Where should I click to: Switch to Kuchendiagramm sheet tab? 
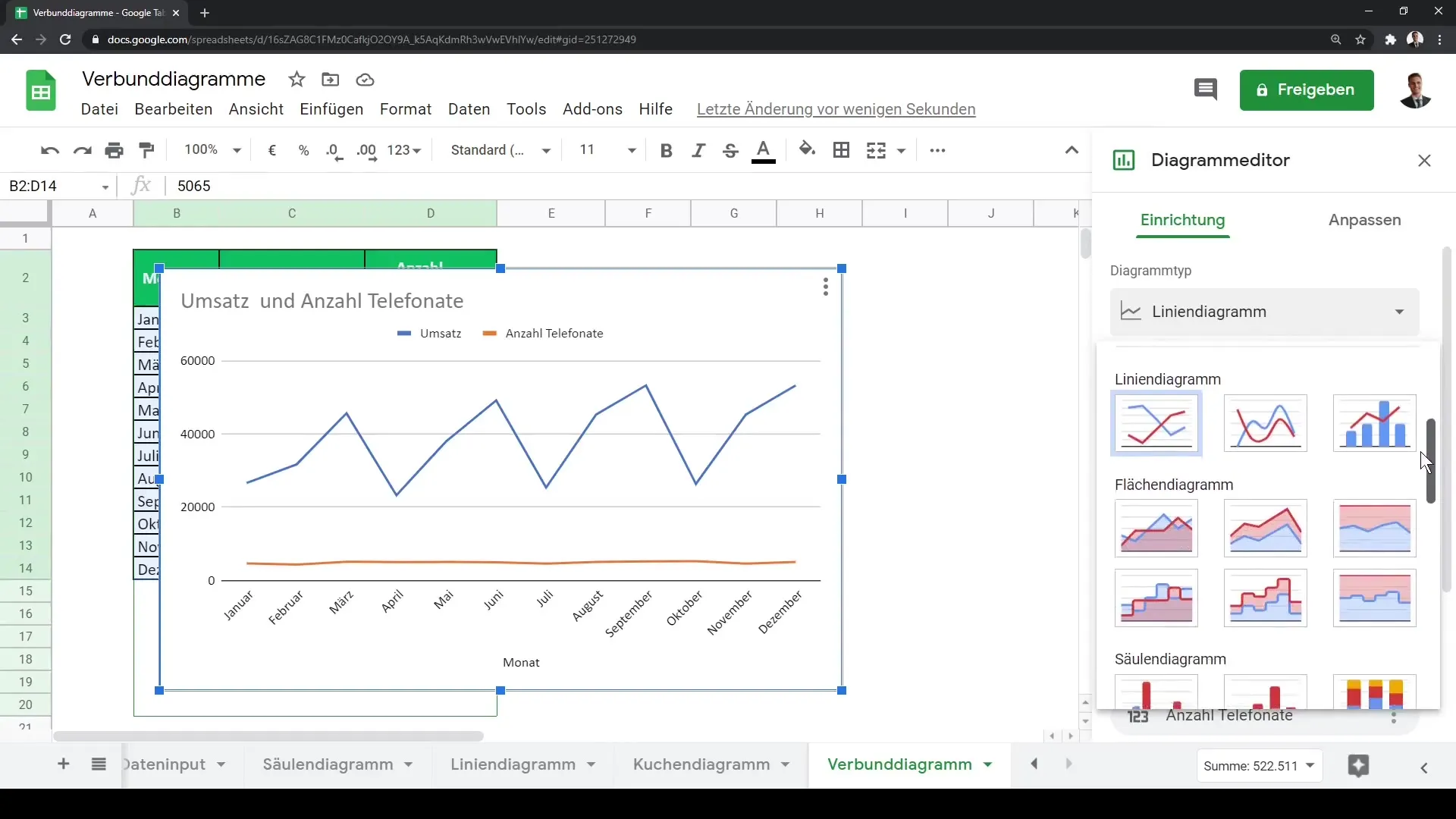click(x=701, y=764)
